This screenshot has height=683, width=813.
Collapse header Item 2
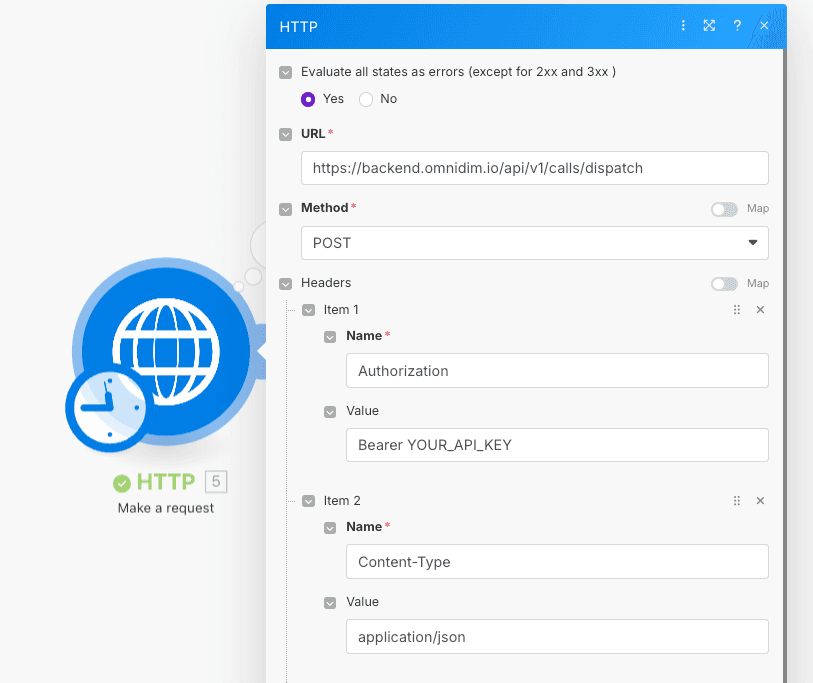[309, 501]
